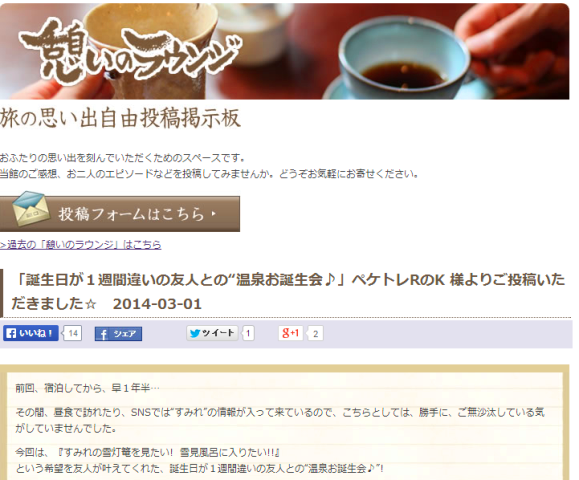Screen dimensions: 579x480
Task: Click the post date 2014-03-01
Action: click(x=157, y=304)
